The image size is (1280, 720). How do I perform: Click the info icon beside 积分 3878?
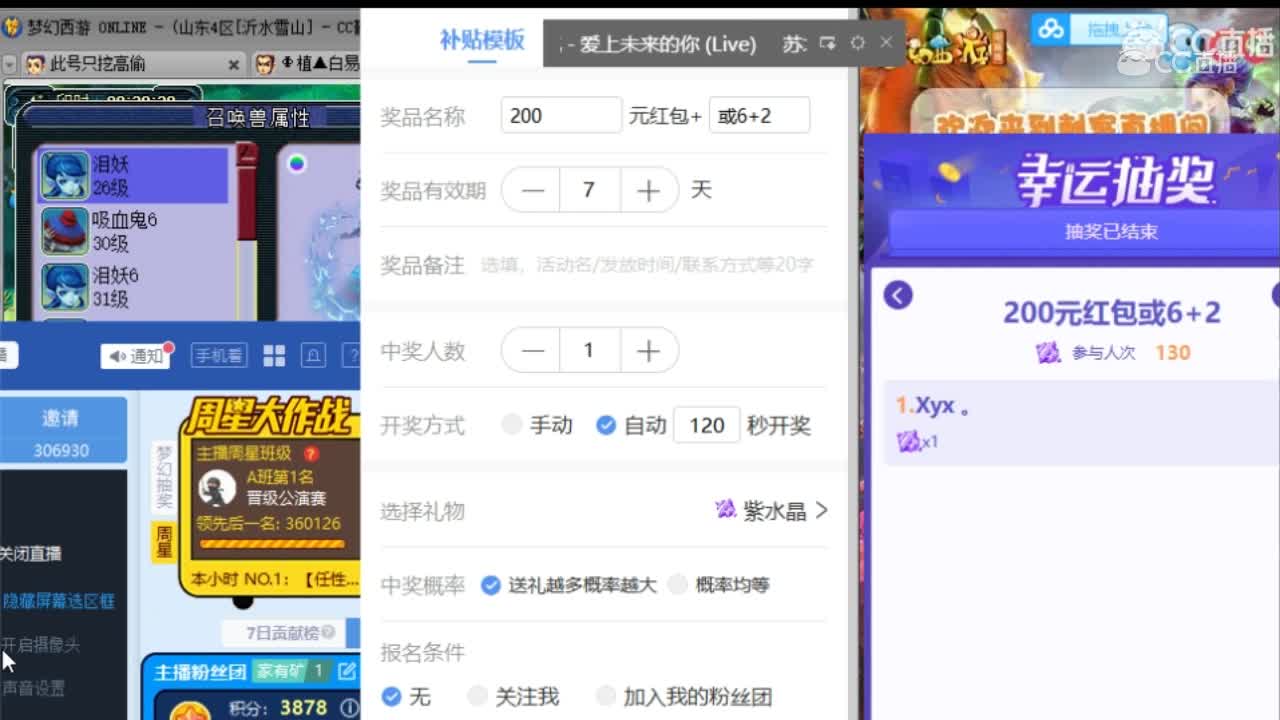(348, 708)
